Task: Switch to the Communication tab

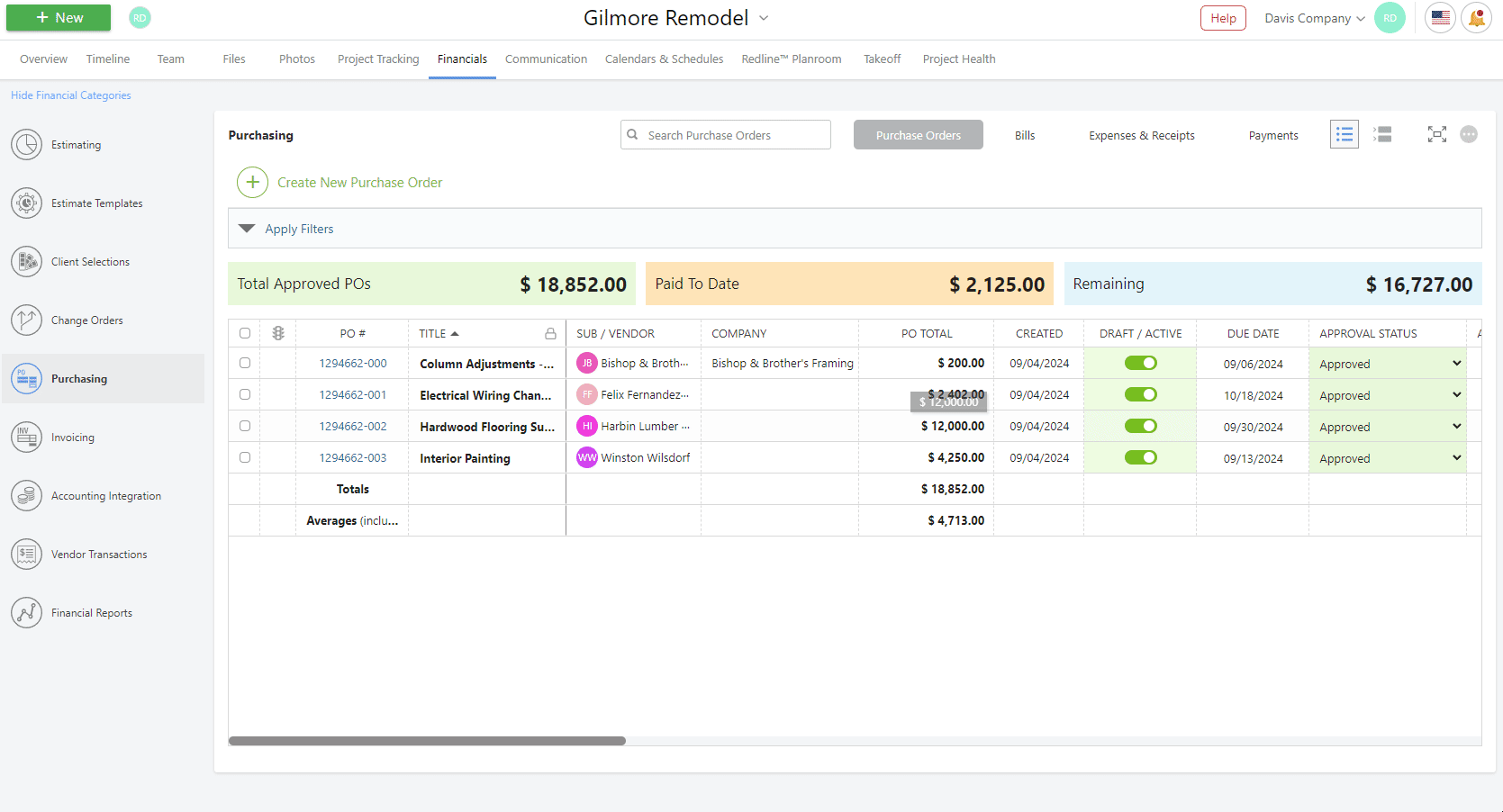Action: click(546, 59)
